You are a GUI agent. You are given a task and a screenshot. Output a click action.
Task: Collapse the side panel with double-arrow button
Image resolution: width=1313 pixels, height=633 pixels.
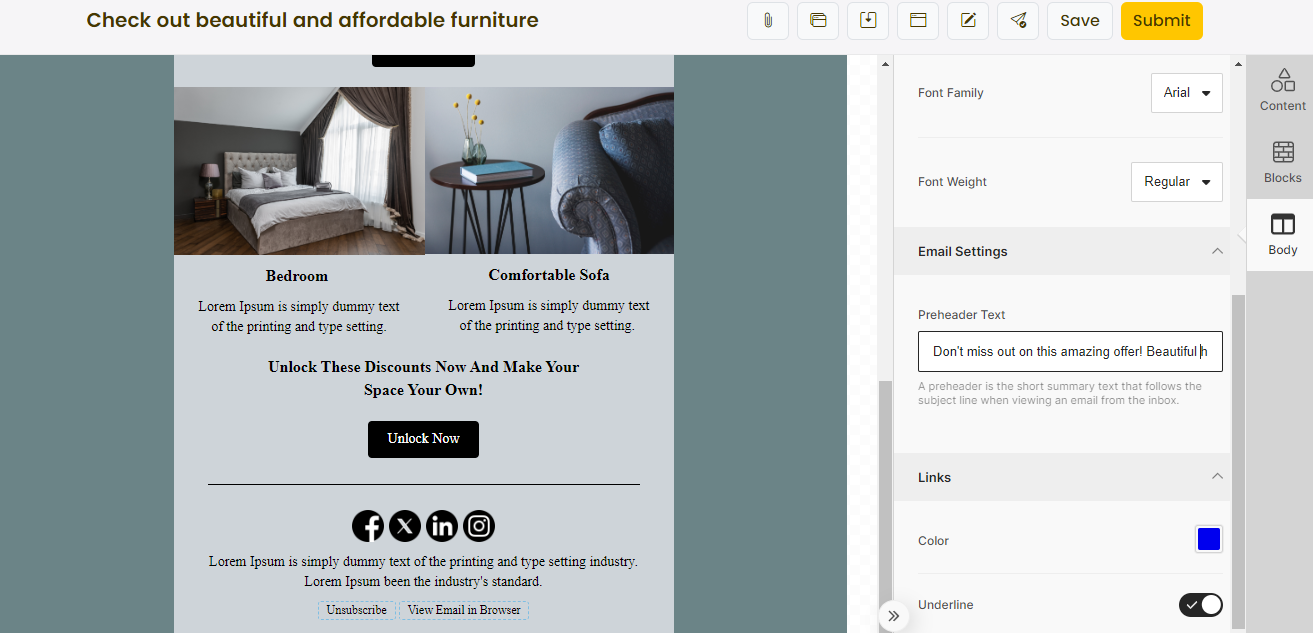pos(893,616)
